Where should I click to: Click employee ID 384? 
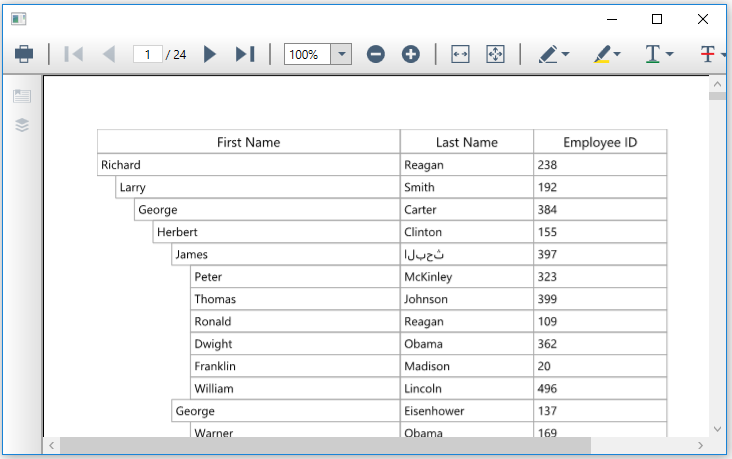click(600, 210)
